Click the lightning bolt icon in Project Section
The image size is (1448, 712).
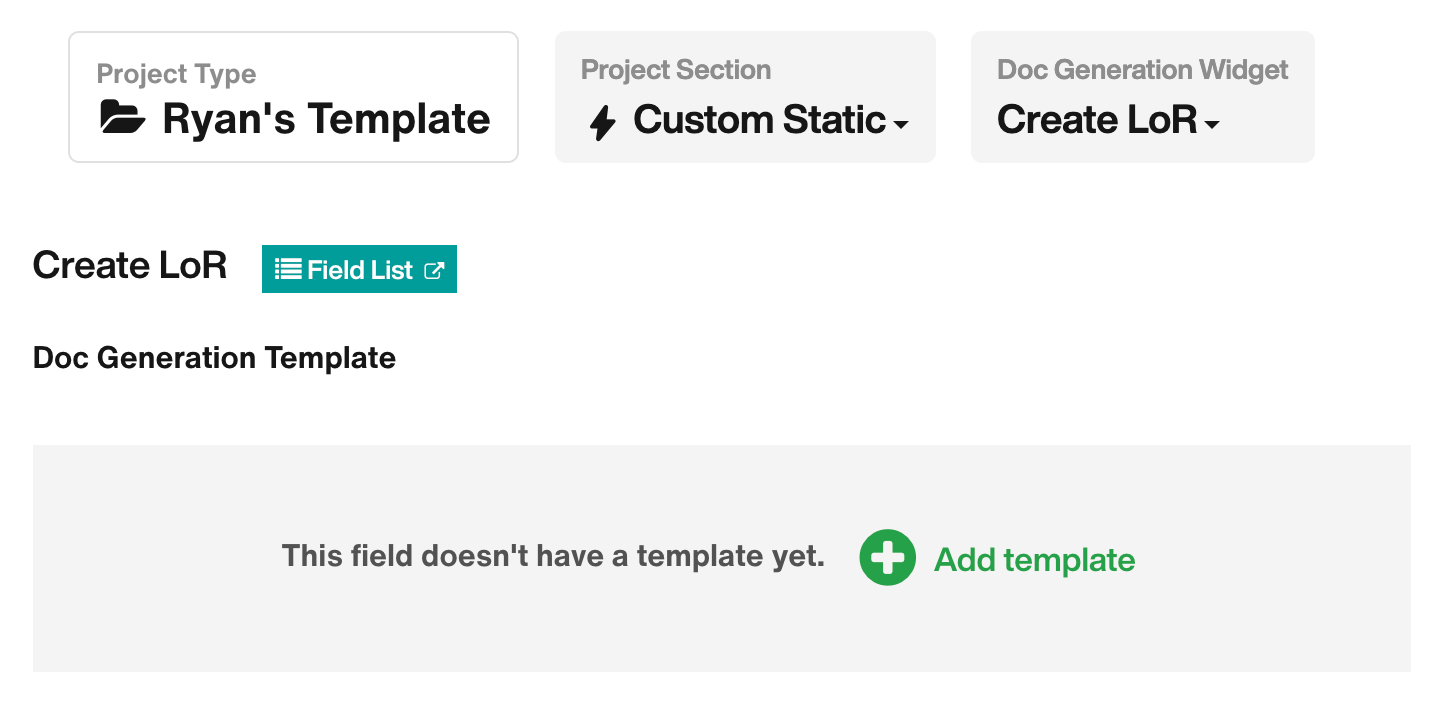[x=603, y=122]
